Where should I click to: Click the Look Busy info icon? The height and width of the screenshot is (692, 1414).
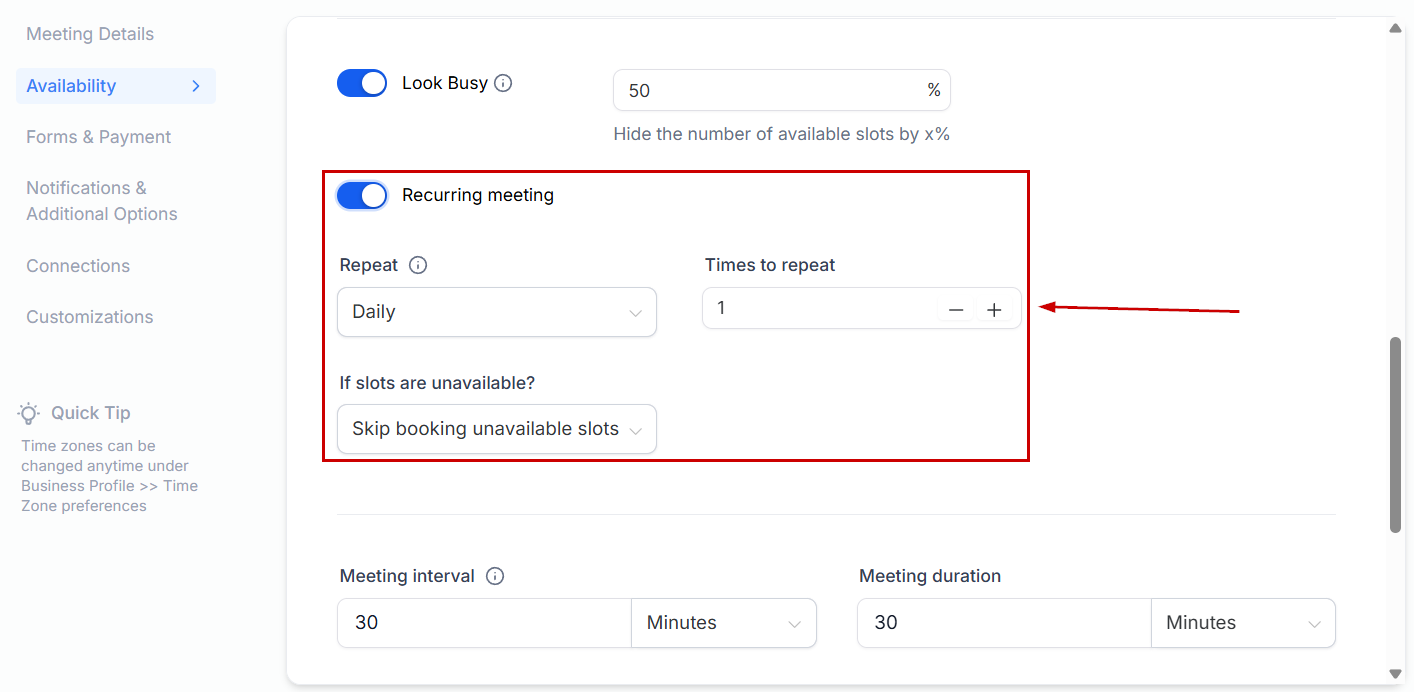(x=503, y=83)
